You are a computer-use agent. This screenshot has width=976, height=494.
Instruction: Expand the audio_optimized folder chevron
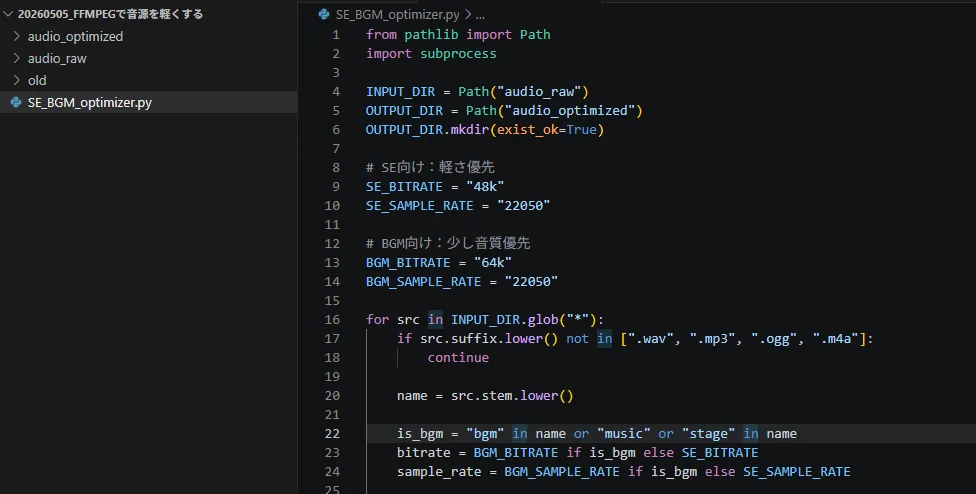point(17,36)
